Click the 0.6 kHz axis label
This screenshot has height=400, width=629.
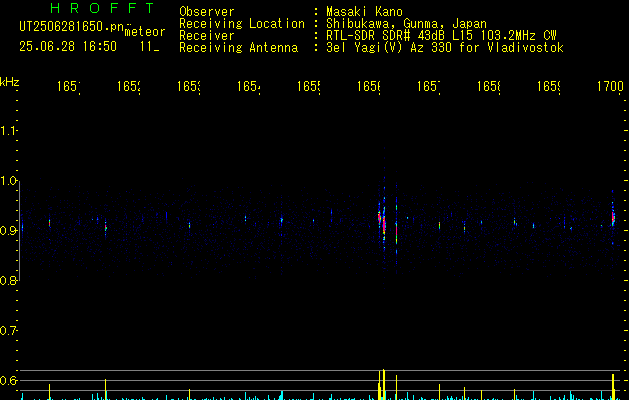[8, 380]
